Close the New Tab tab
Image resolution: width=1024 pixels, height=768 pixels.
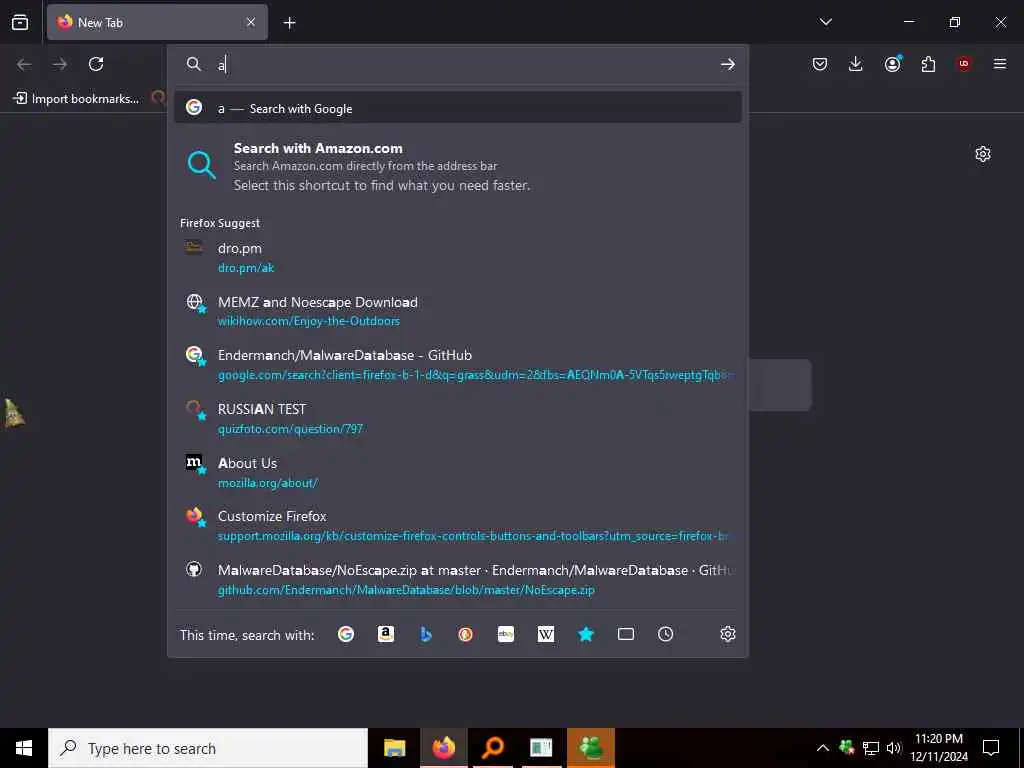[251, 22]
